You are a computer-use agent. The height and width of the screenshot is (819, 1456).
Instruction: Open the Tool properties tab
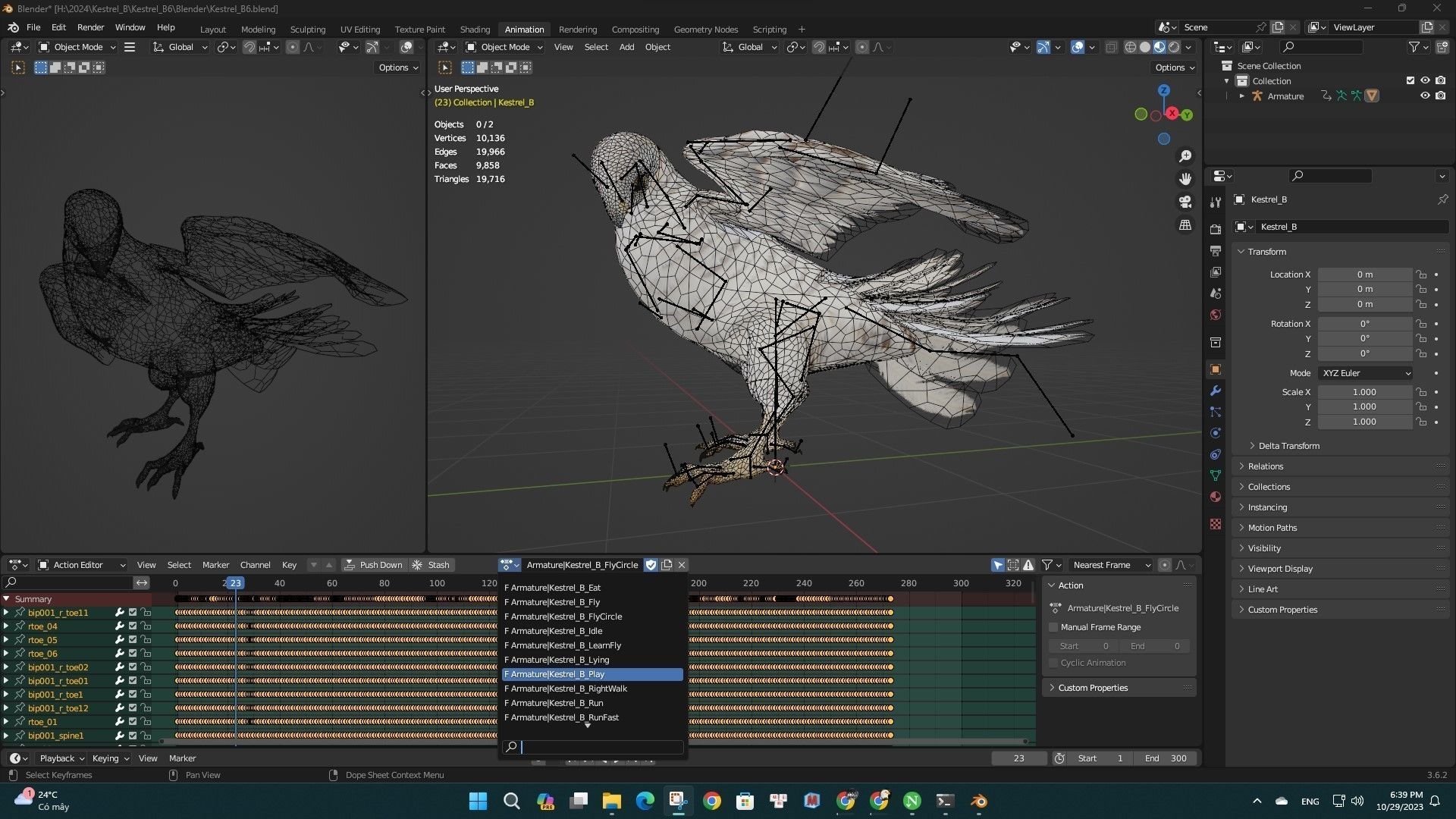(x=1216, y=202)
